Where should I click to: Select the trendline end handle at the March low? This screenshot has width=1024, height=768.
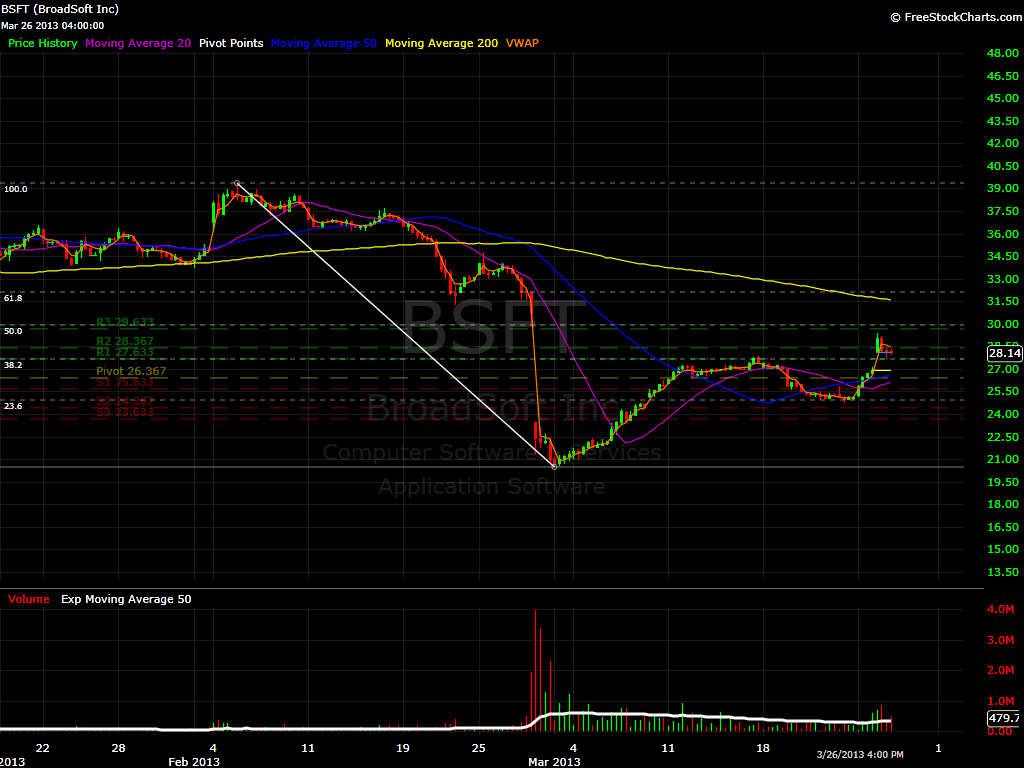554,466
